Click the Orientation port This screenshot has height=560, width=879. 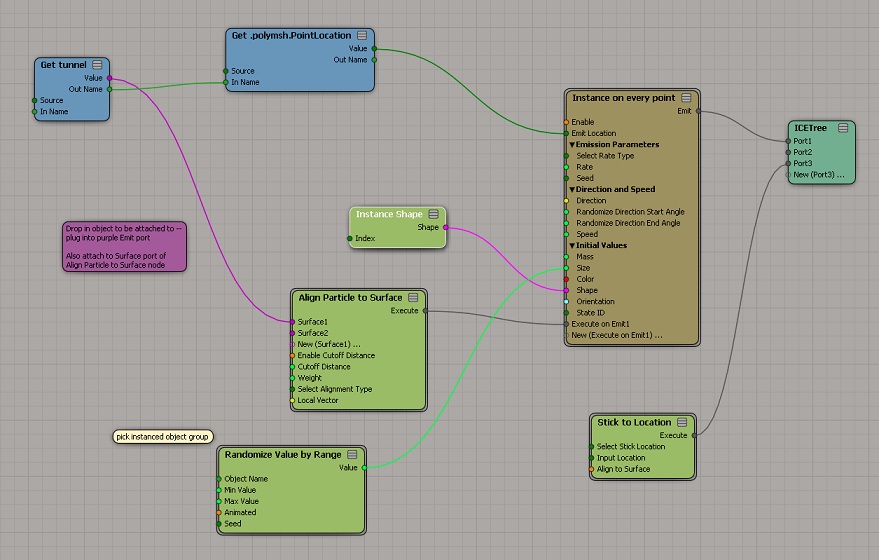coord(566,302)
